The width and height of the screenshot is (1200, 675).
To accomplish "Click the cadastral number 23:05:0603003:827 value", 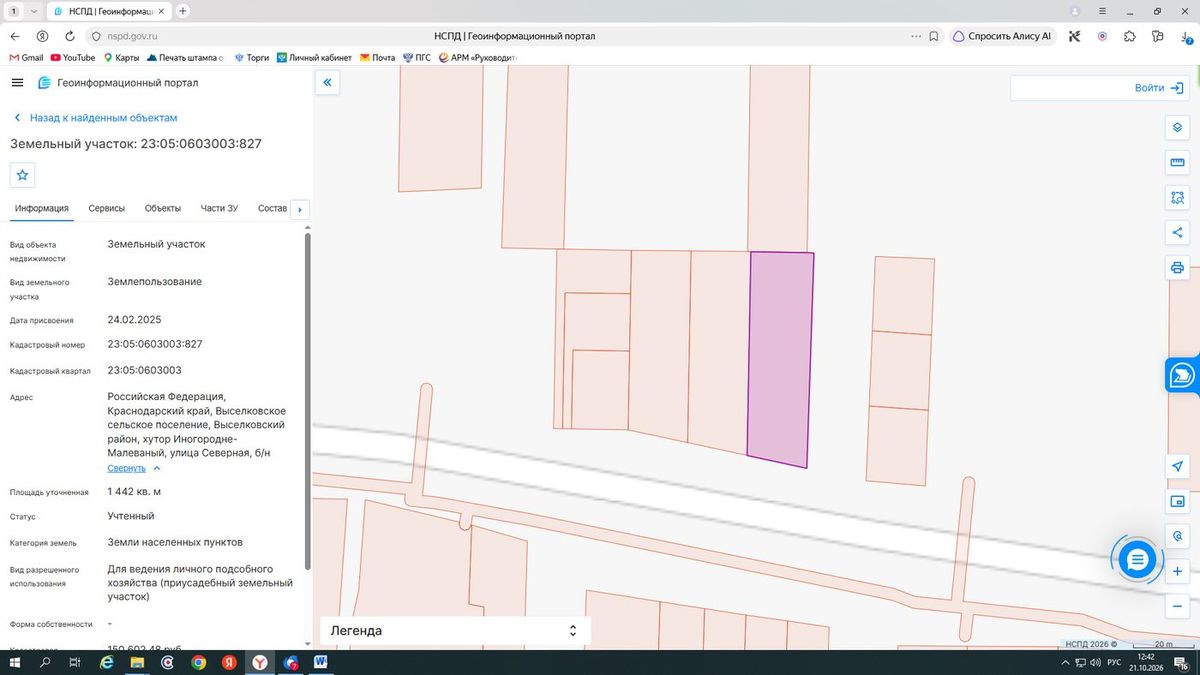I will [x=155, y=344].
